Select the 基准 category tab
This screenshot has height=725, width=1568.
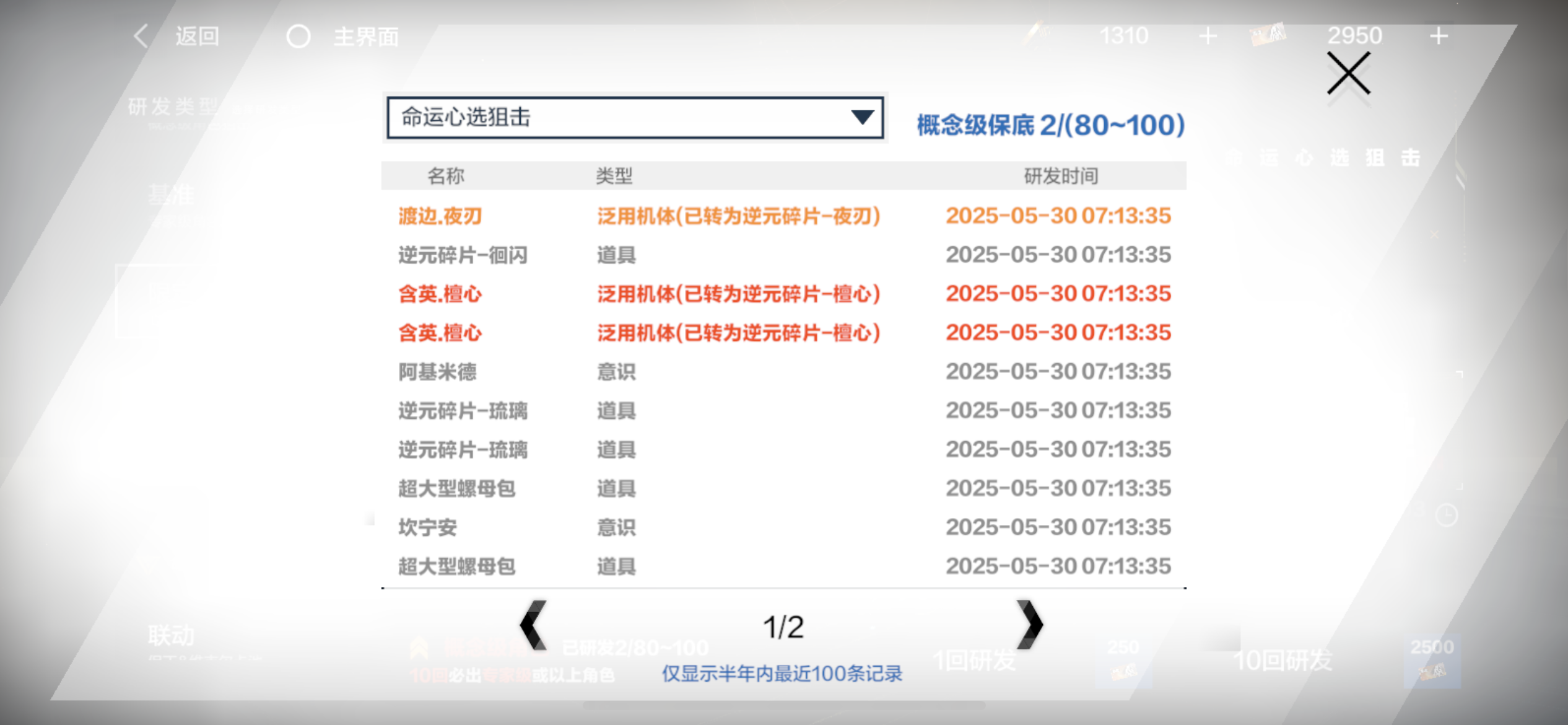(x=171, y=195)
